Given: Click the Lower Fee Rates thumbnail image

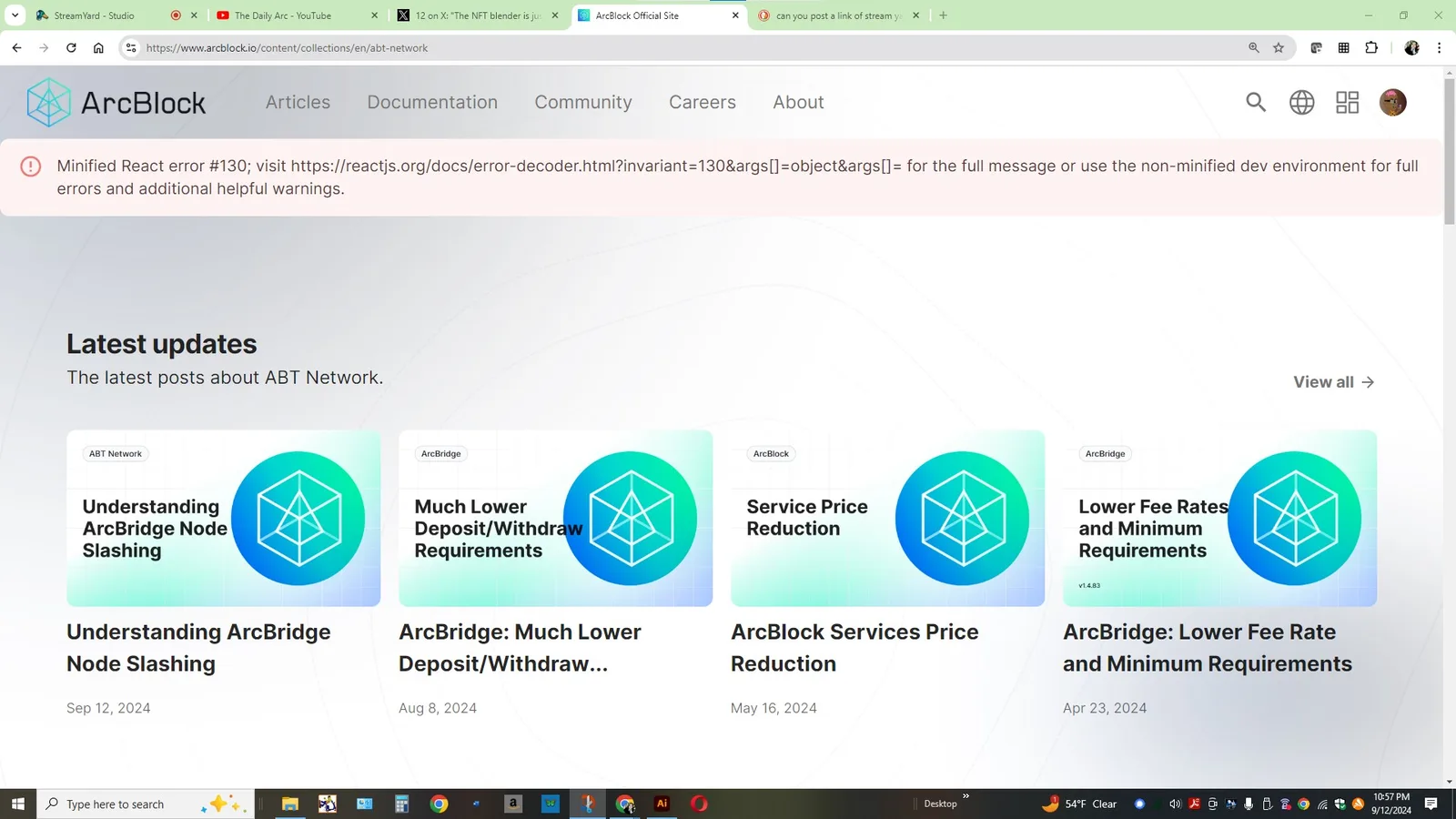Looking at the screenshot, I should [1219, 518].
